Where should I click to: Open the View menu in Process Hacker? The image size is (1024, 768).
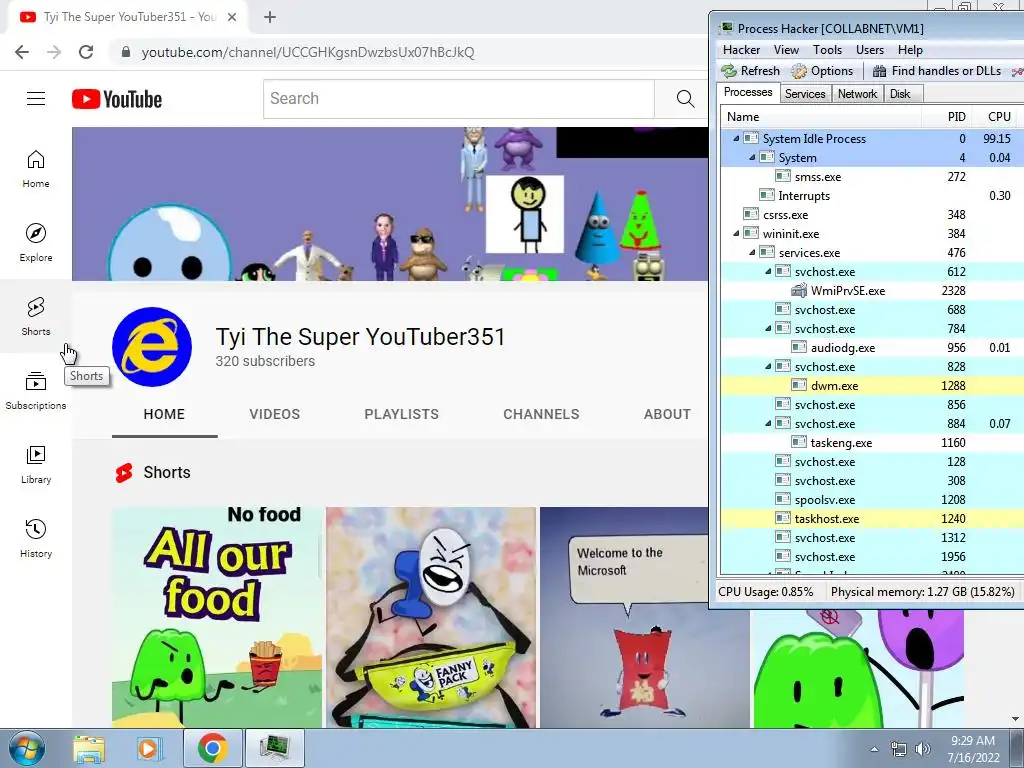coord(786,50)
